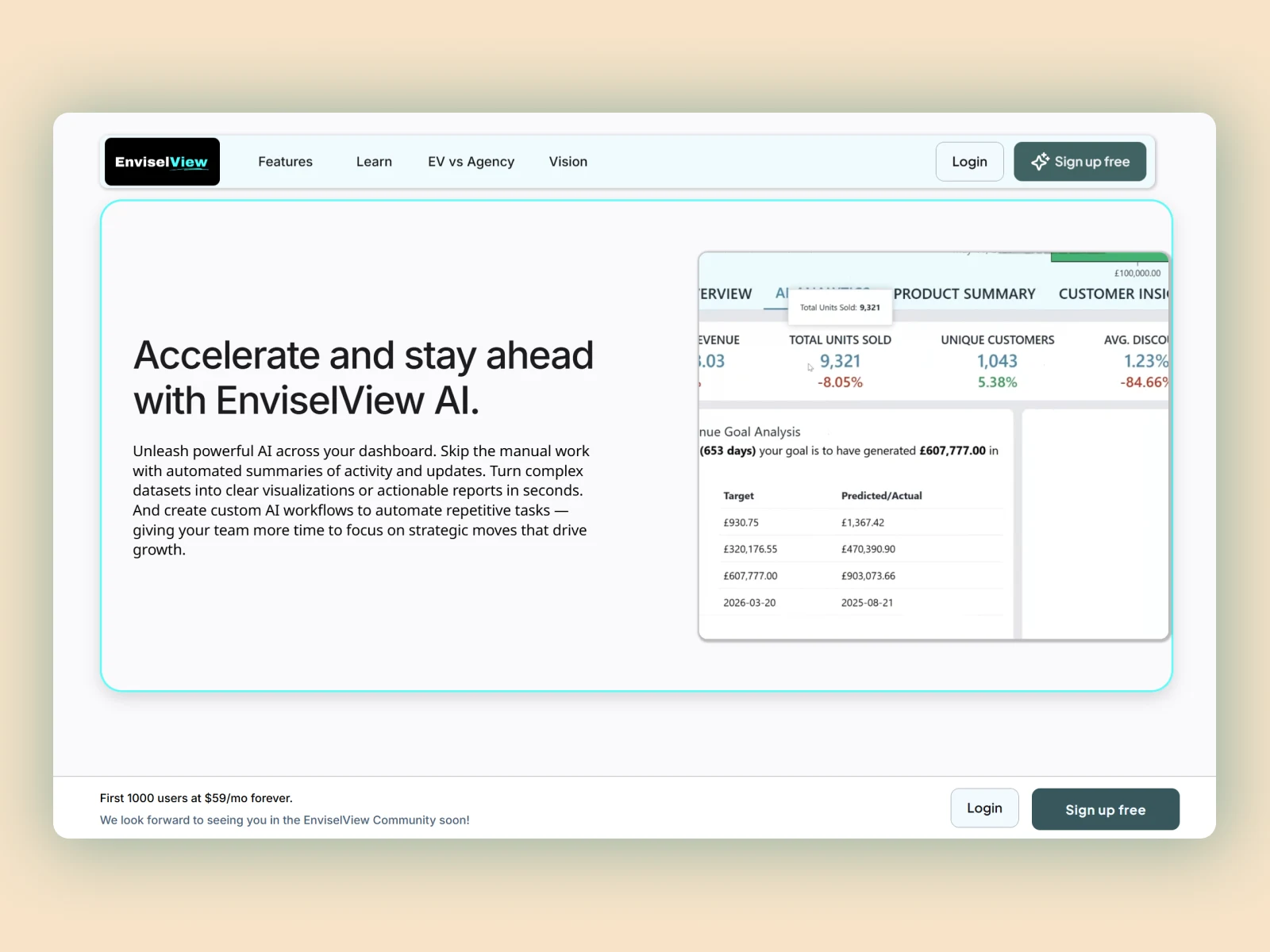Click the Login button in bottom bar

pyautogui.click(x=984, y=808)
